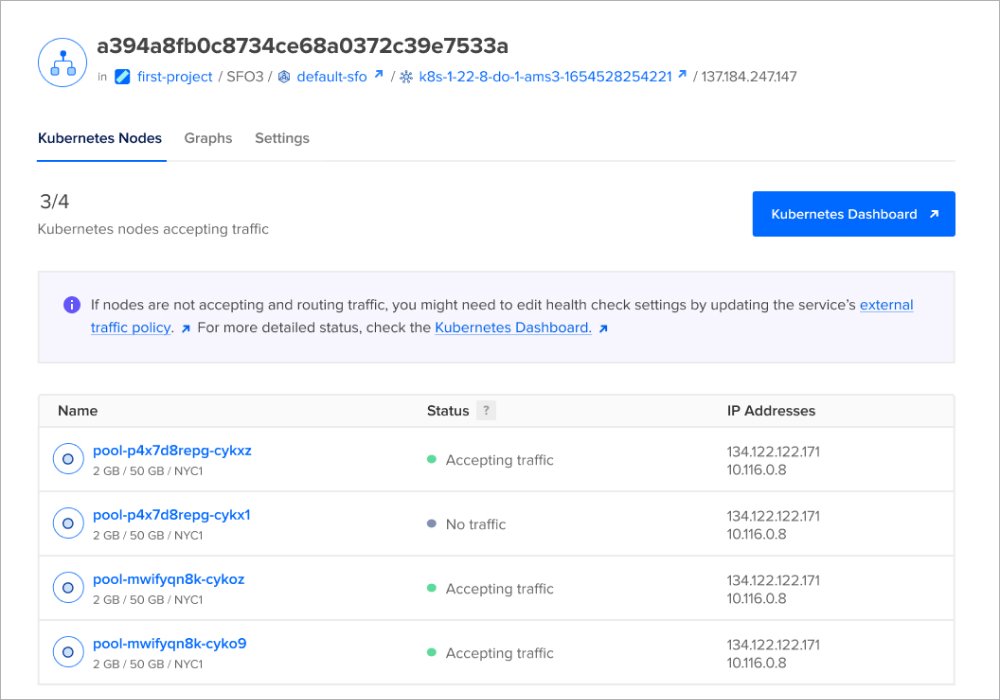Click the IP Addresses column header
1000x700 pixels.
click(x=771, y=411)
